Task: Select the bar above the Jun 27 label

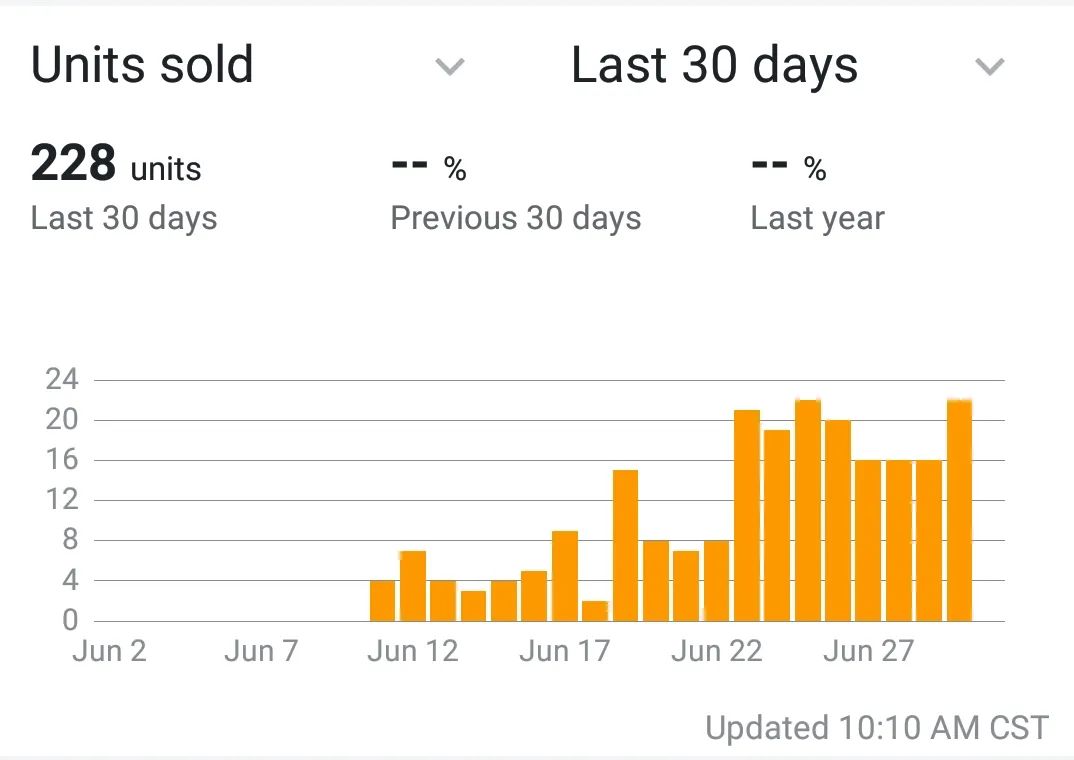Action: tap(868, 540)
